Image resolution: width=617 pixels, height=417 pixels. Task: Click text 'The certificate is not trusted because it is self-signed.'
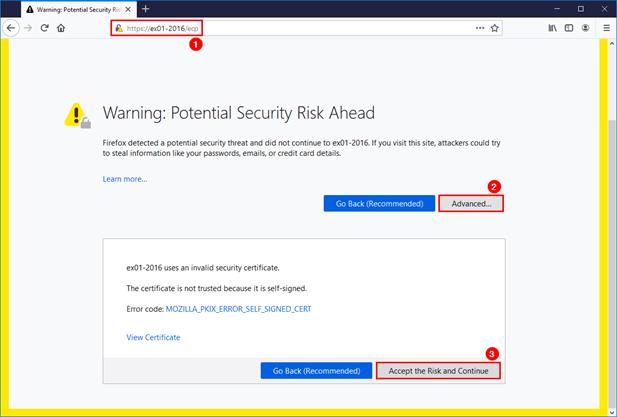point(216,288)
